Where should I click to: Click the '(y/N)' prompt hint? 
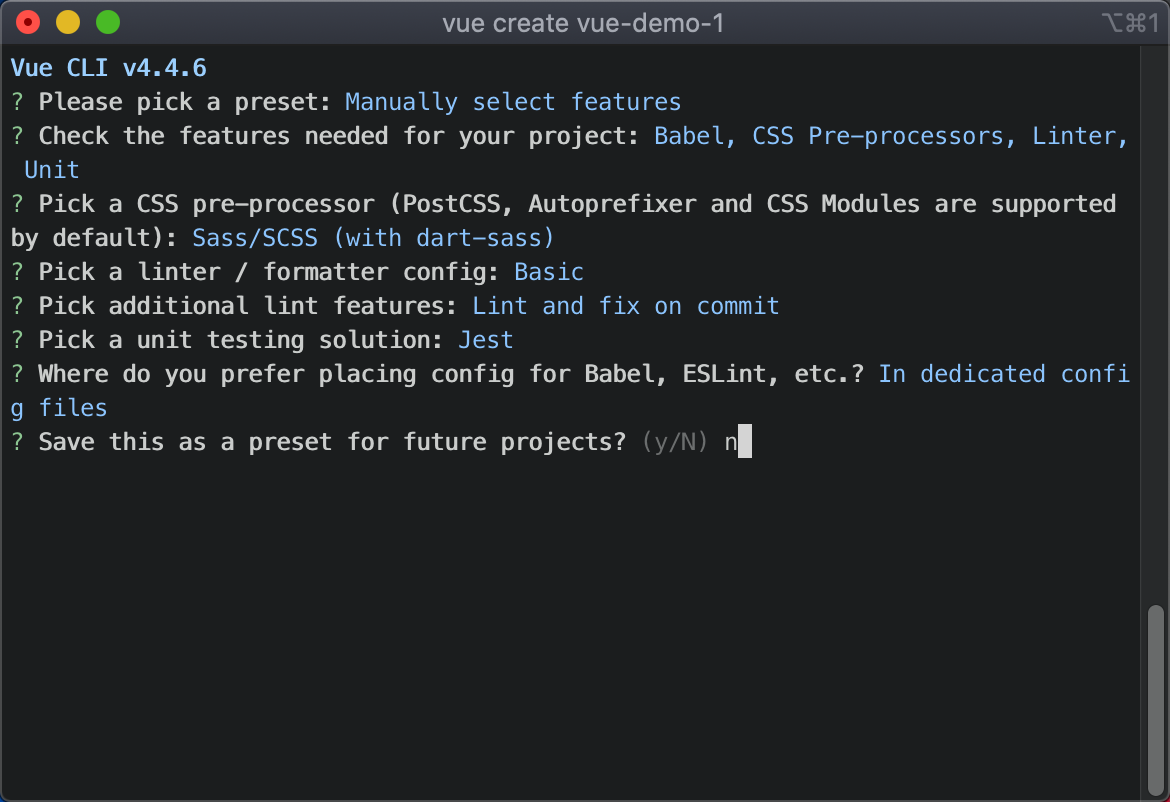pyautogui.click(x=675, y=442)
